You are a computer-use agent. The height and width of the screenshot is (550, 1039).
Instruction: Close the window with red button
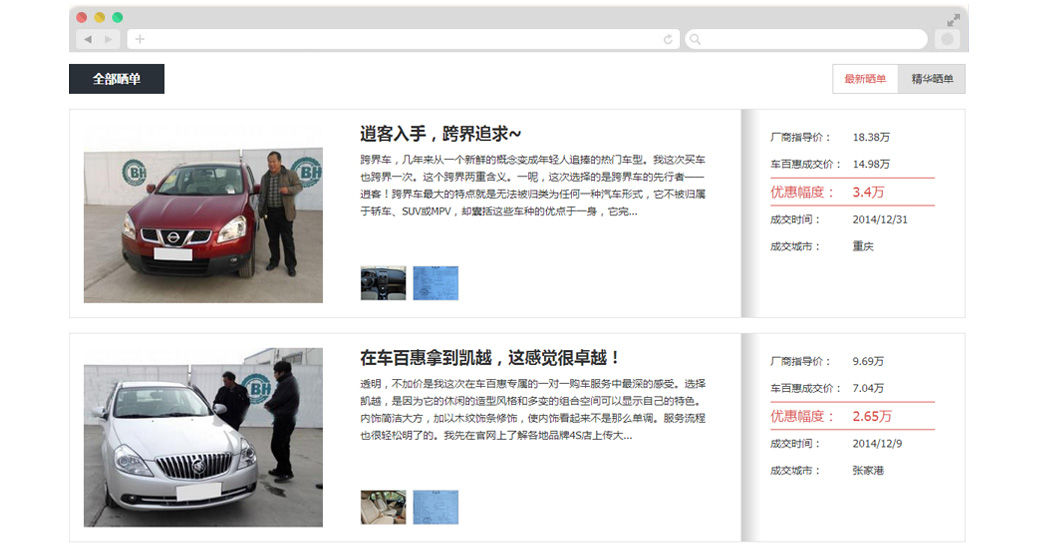(82, 17)
